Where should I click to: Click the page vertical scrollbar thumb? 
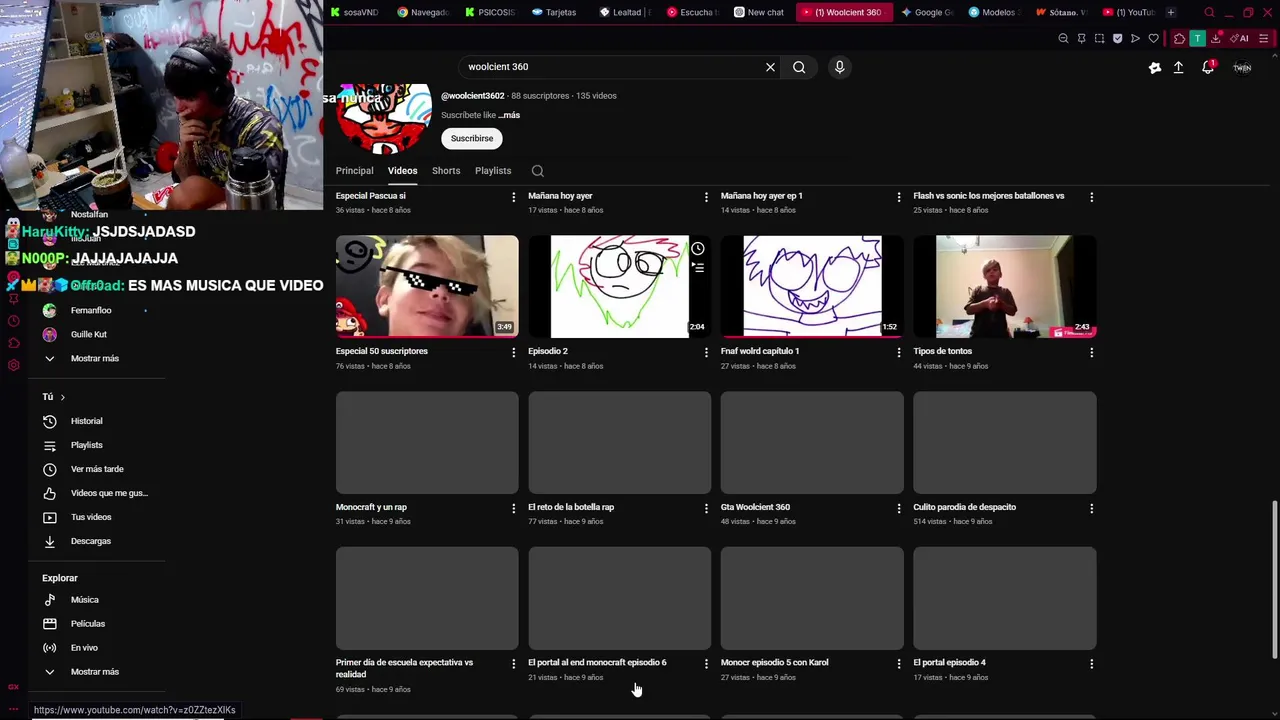(1274, 580)
